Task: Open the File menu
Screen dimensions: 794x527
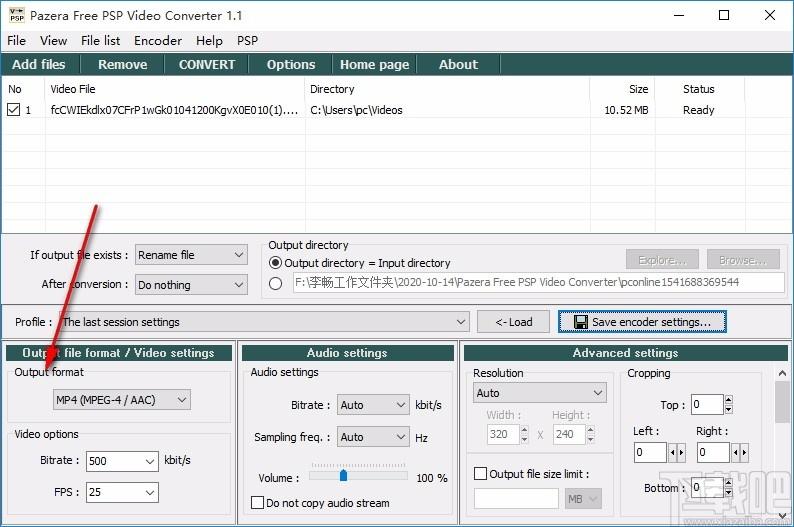Action: pyautogui.click(x=16, y=40)
